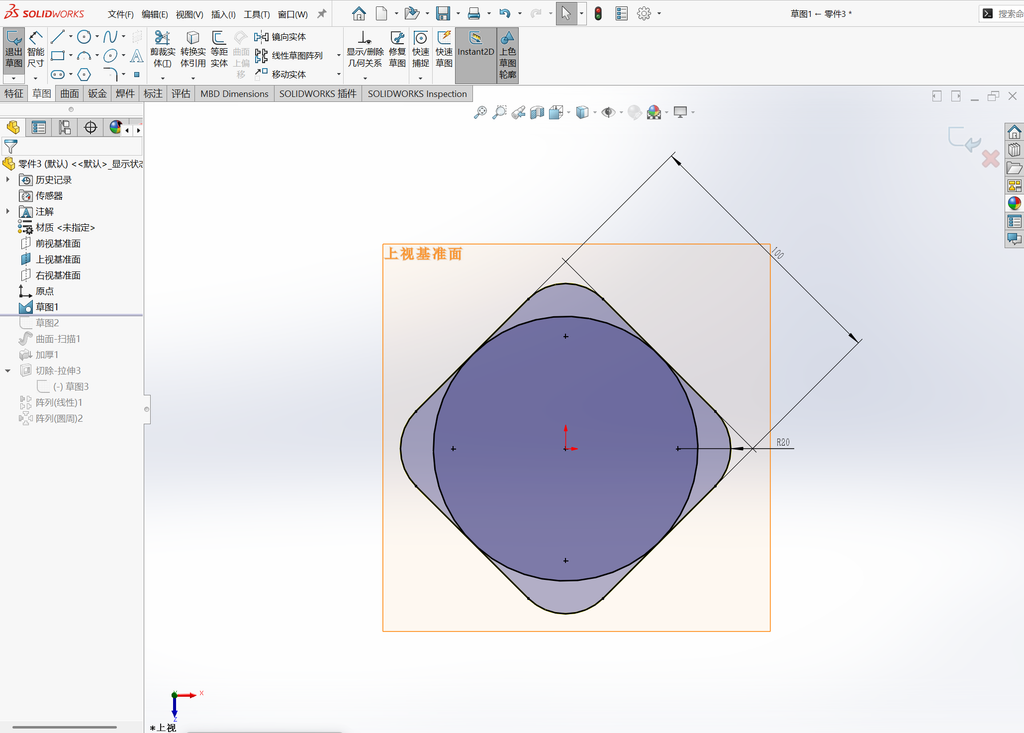The width and height of the screenshot is (1024, 733).
Task: Toggle Hide/Show Items eye icon
Action: click(608, 112)
